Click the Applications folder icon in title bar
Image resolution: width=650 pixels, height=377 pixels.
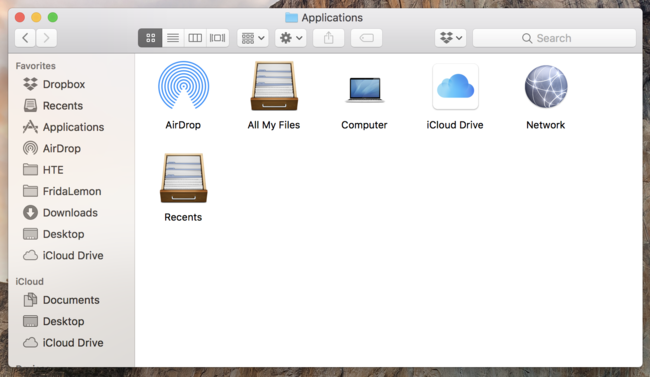(x=291, y=17)
